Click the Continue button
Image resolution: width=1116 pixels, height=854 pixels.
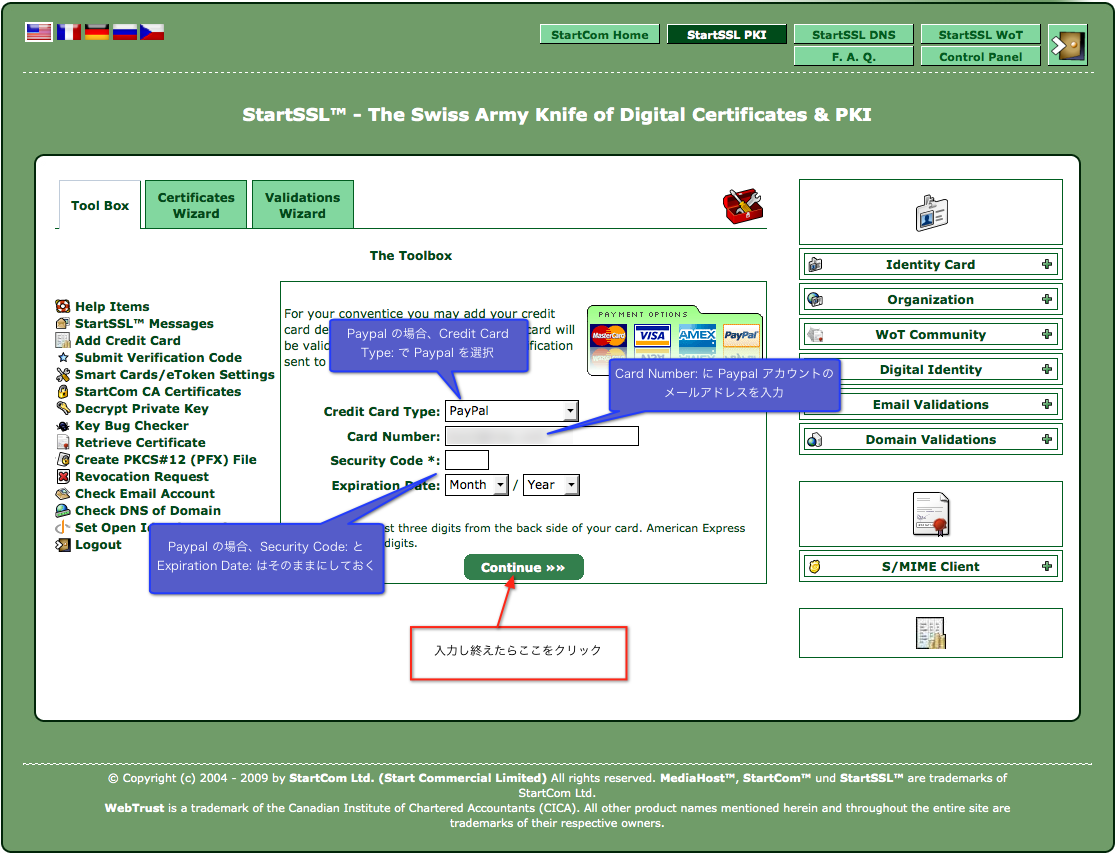[x=524, y=567]
